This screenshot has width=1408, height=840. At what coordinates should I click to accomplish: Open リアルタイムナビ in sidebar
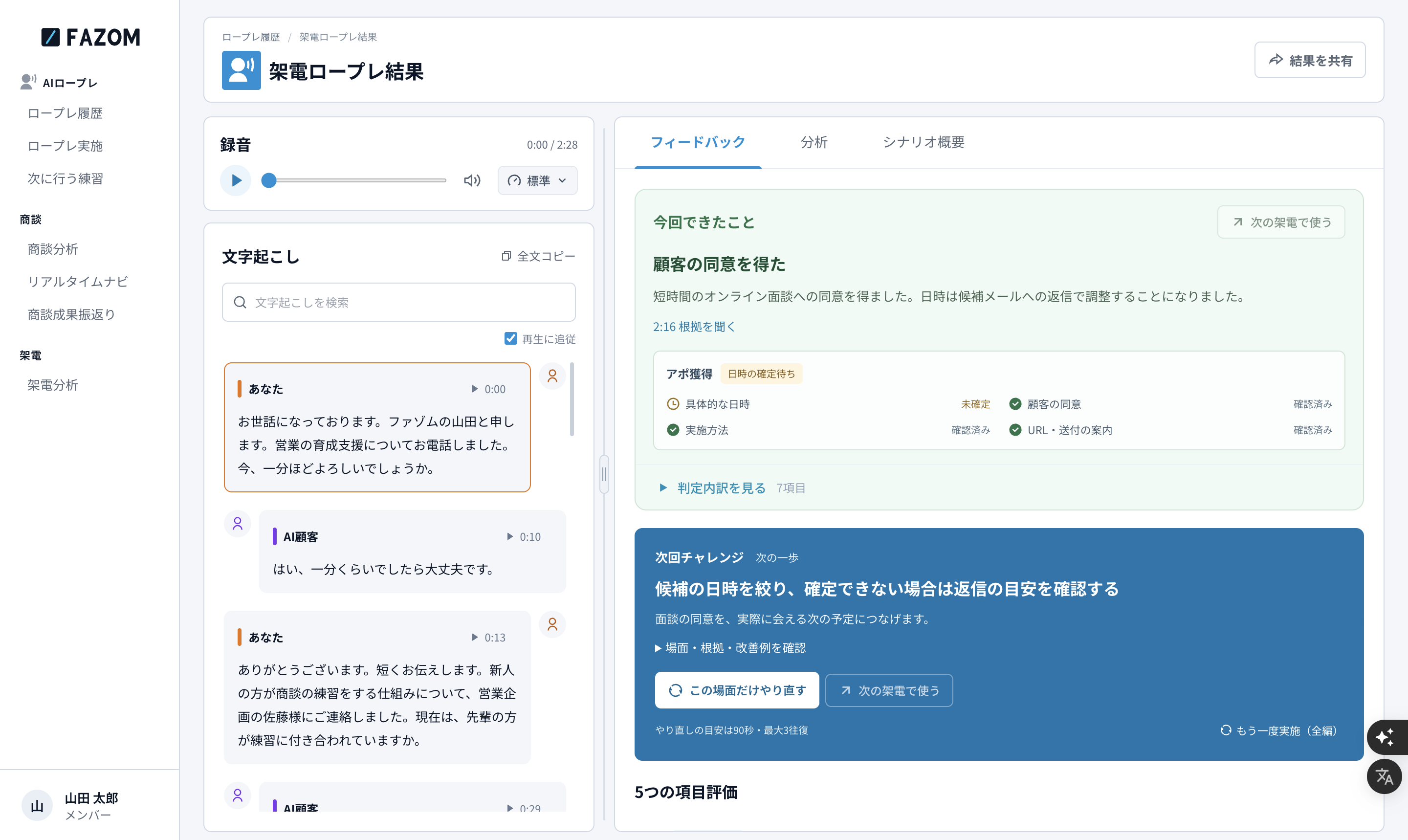(x=78, y=282)
